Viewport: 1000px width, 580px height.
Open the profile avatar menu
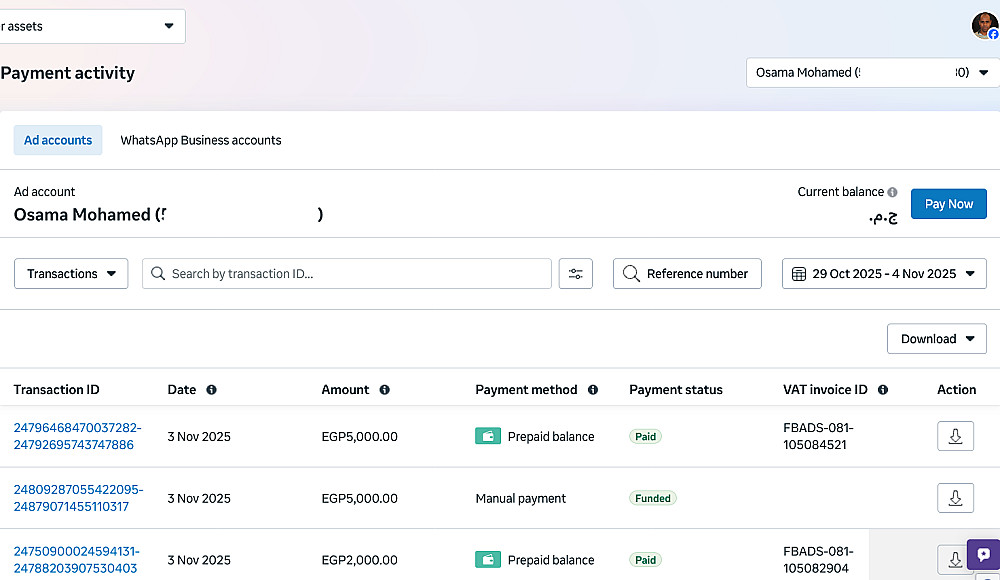tap(985, 26)
